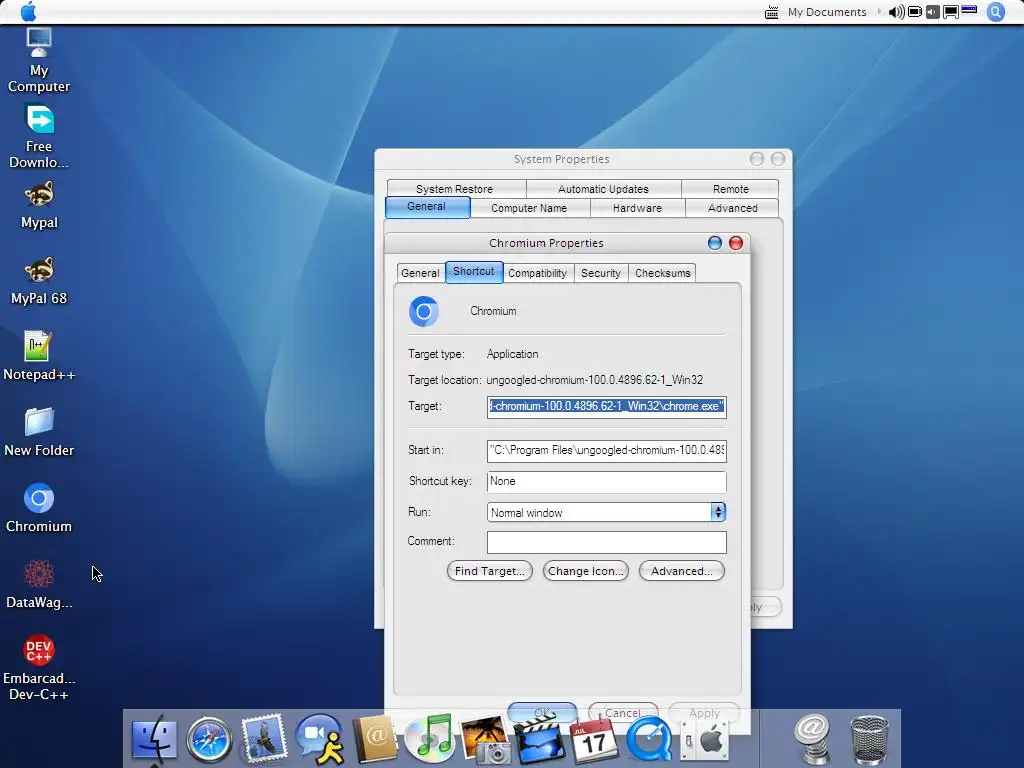The height and width of the screenshot is (768, 1024).
Task: Expand the My Documents toolbar arrow
Action: [x=878, y=11]
